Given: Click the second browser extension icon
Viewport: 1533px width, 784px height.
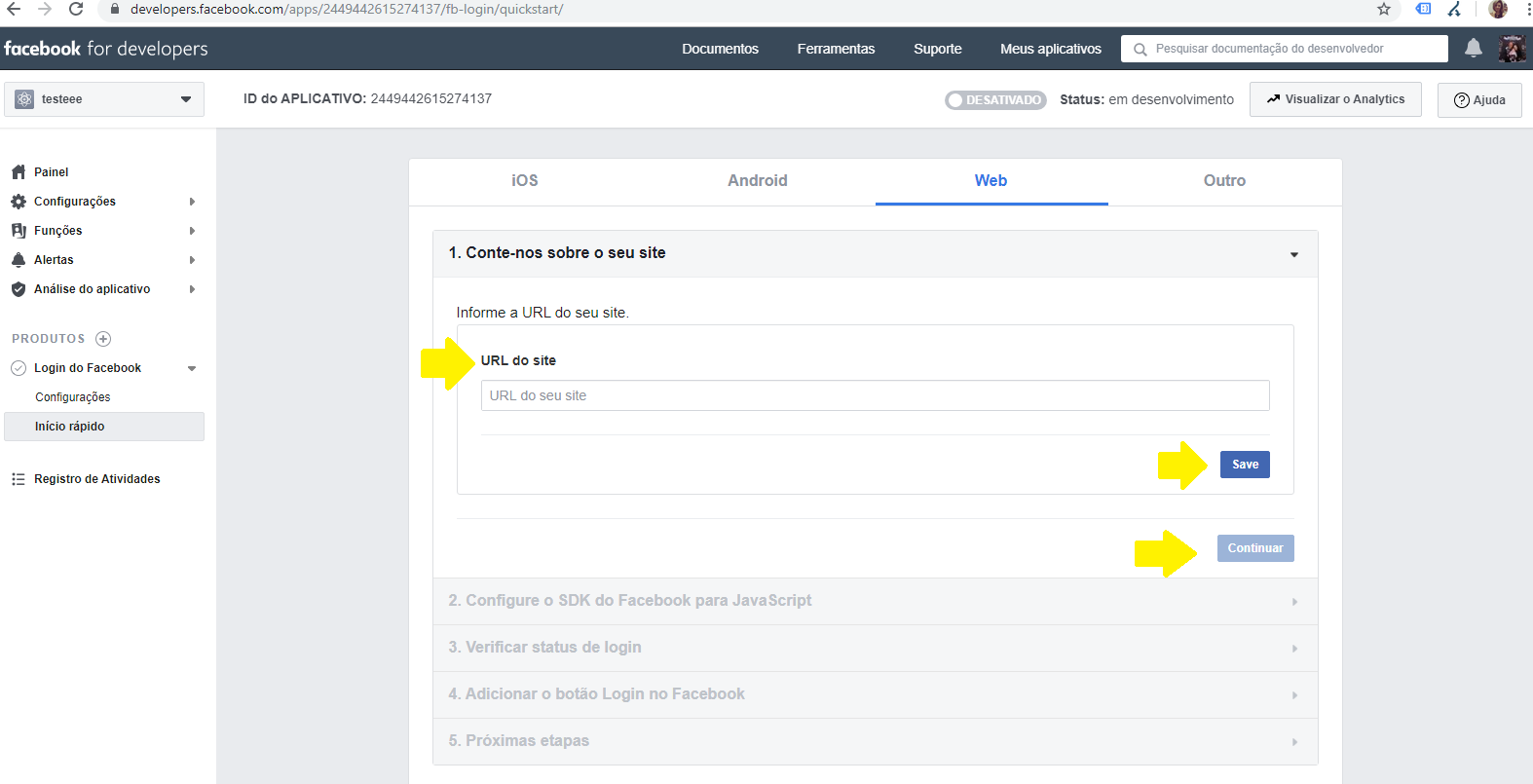Looking at the screenshot, I should pos(1454,9).
